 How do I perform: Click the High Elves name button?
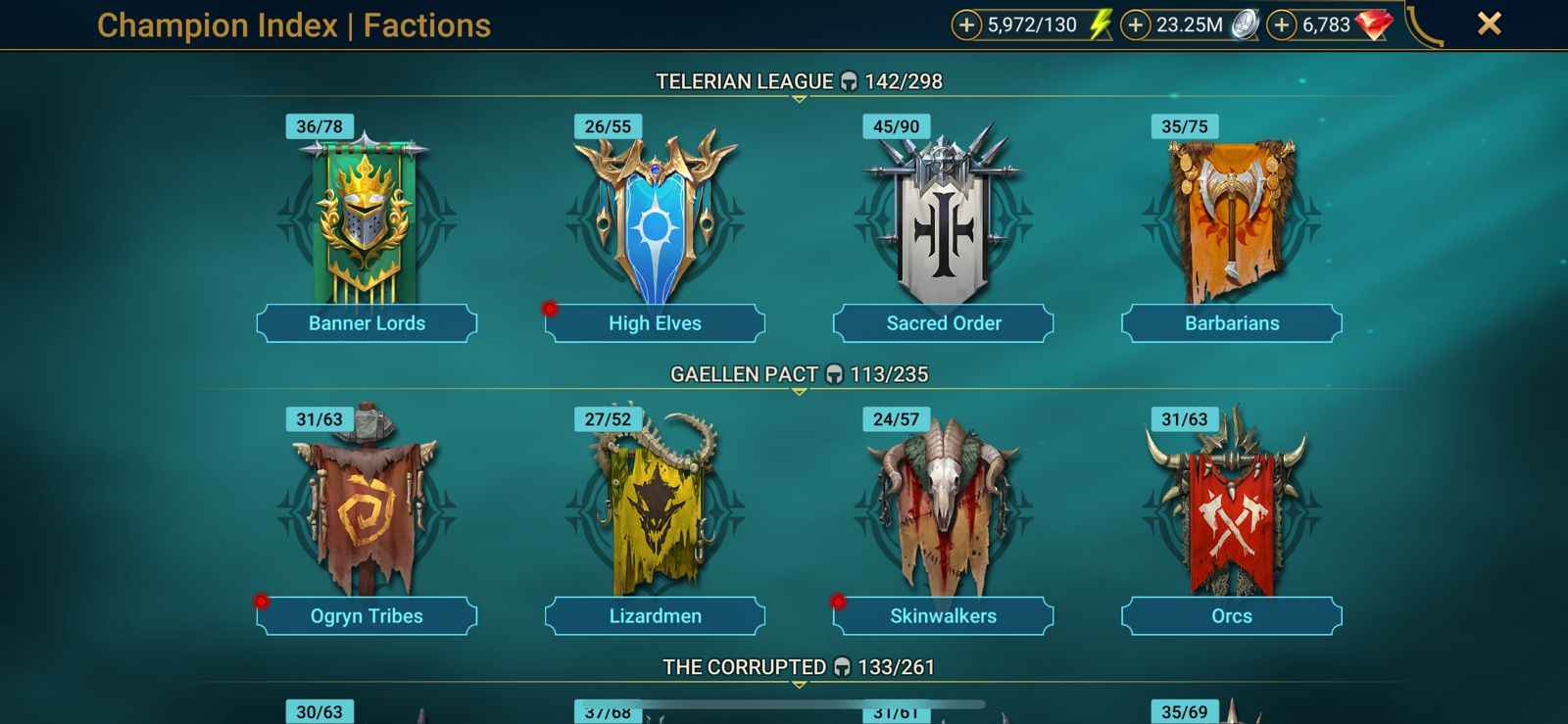pyautogui.click(x=655, y=323)
